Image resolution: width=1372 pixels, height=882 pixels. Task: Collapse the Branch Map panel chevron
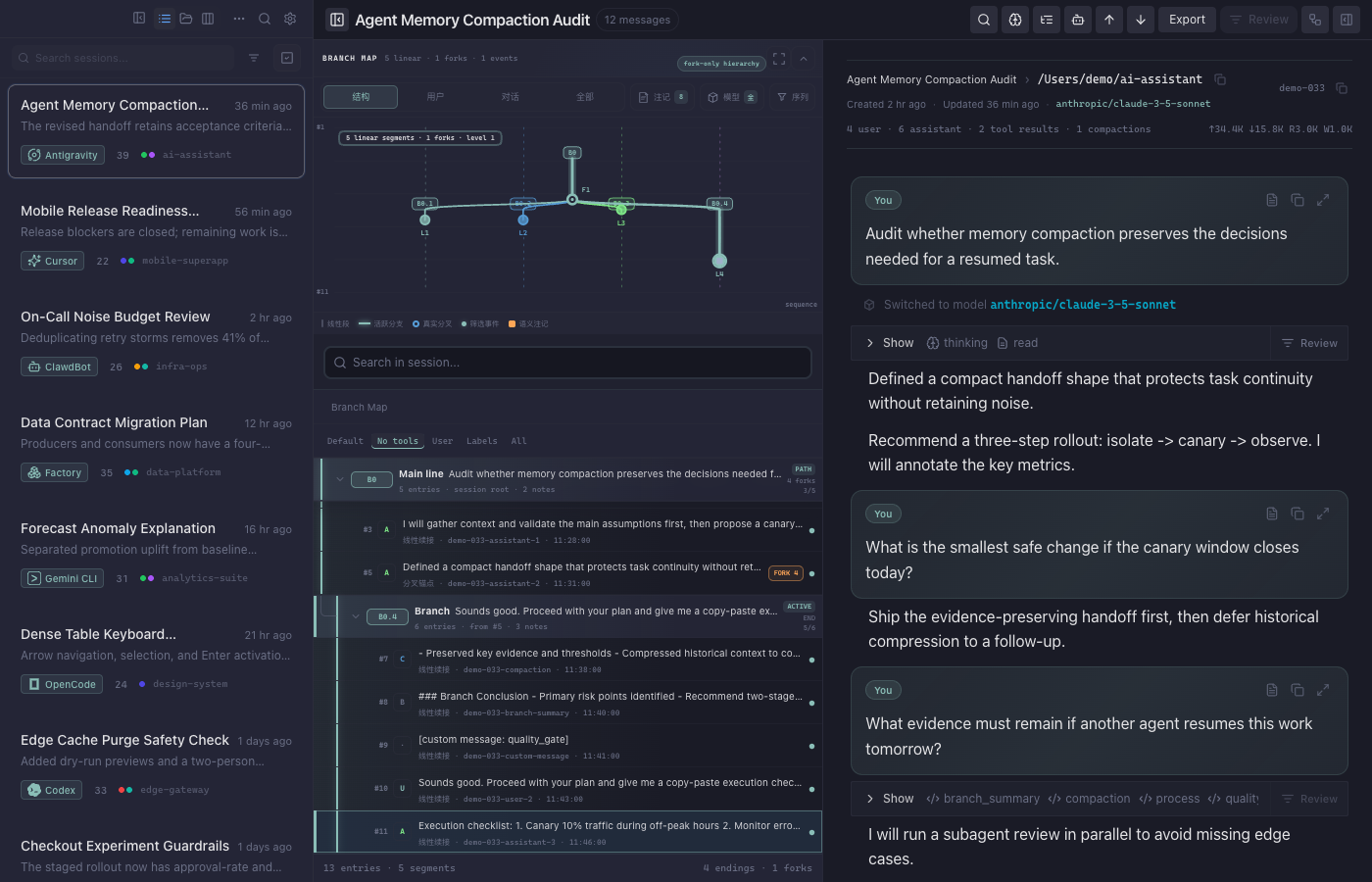804,59
